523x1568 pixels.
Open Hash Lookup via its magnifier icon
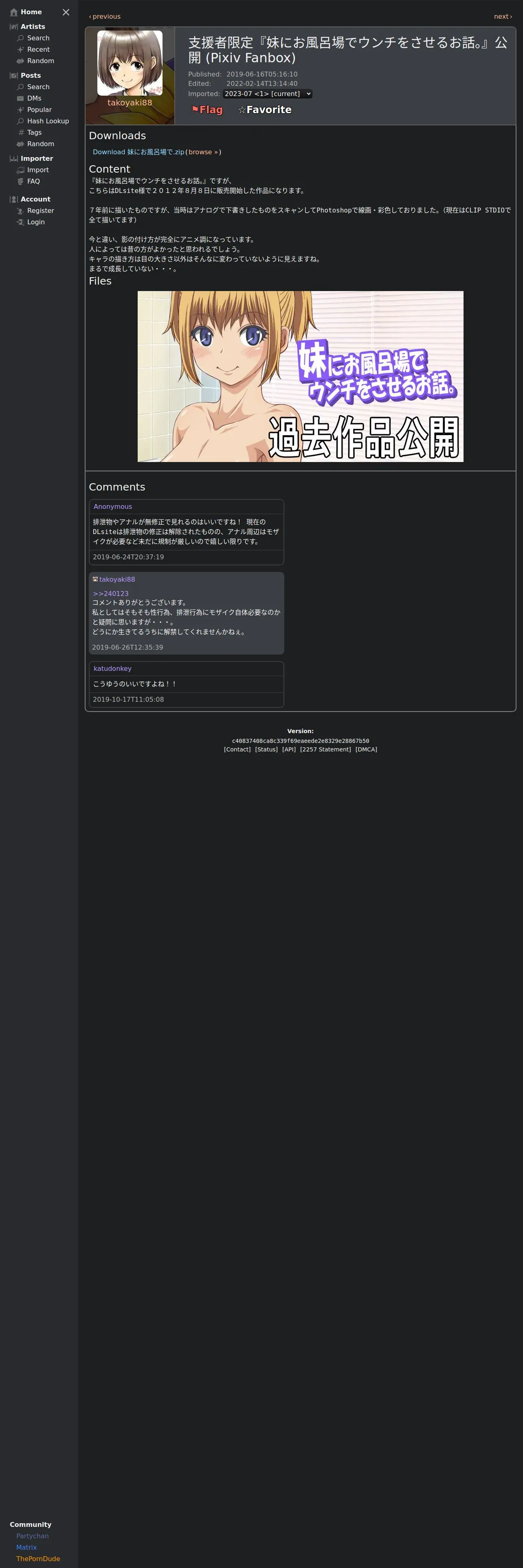pos(21,121)
